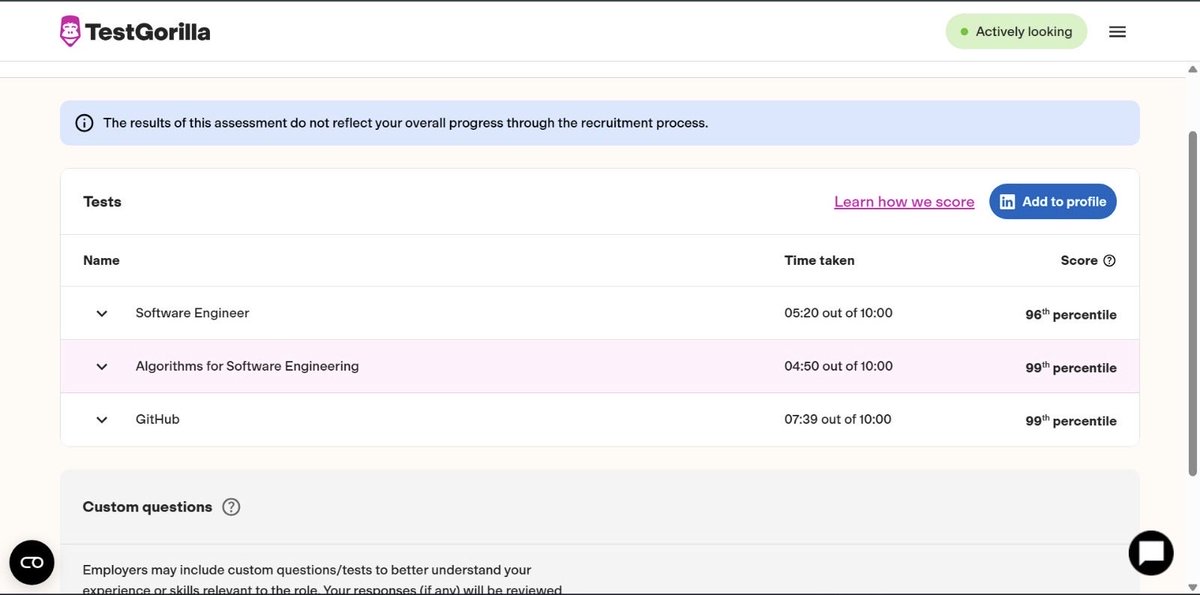The width and height of the screenshot is (1200, 595).
Task: Click the Name column header
Action: click(x=101, y=260)
